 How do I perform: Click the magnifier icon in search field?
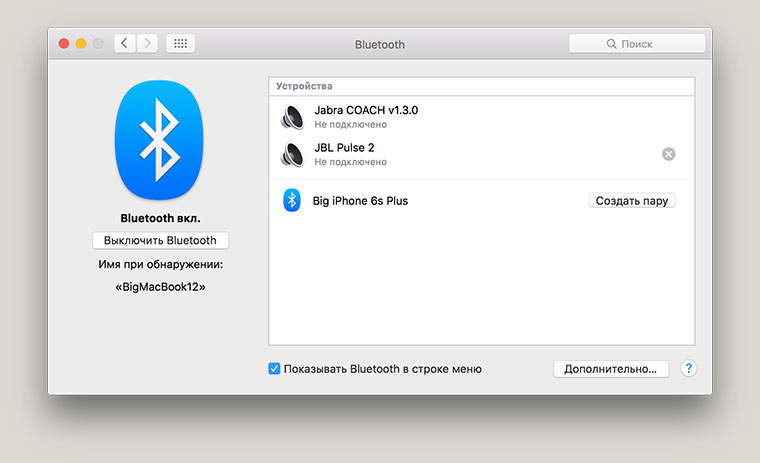click(x=611, y=44)
